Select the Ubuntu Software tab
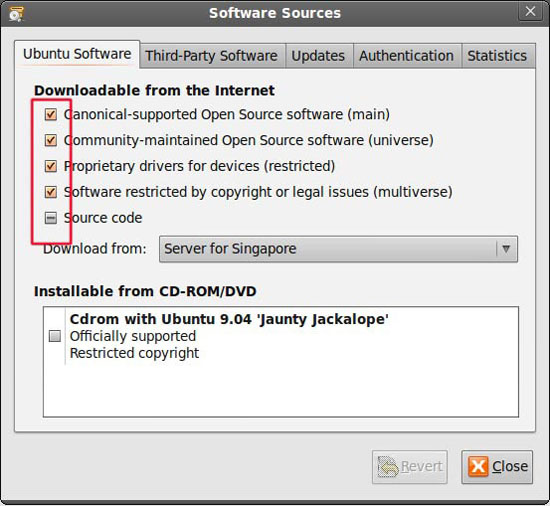The width and height of the screenshot is (550, 506). 77,54
